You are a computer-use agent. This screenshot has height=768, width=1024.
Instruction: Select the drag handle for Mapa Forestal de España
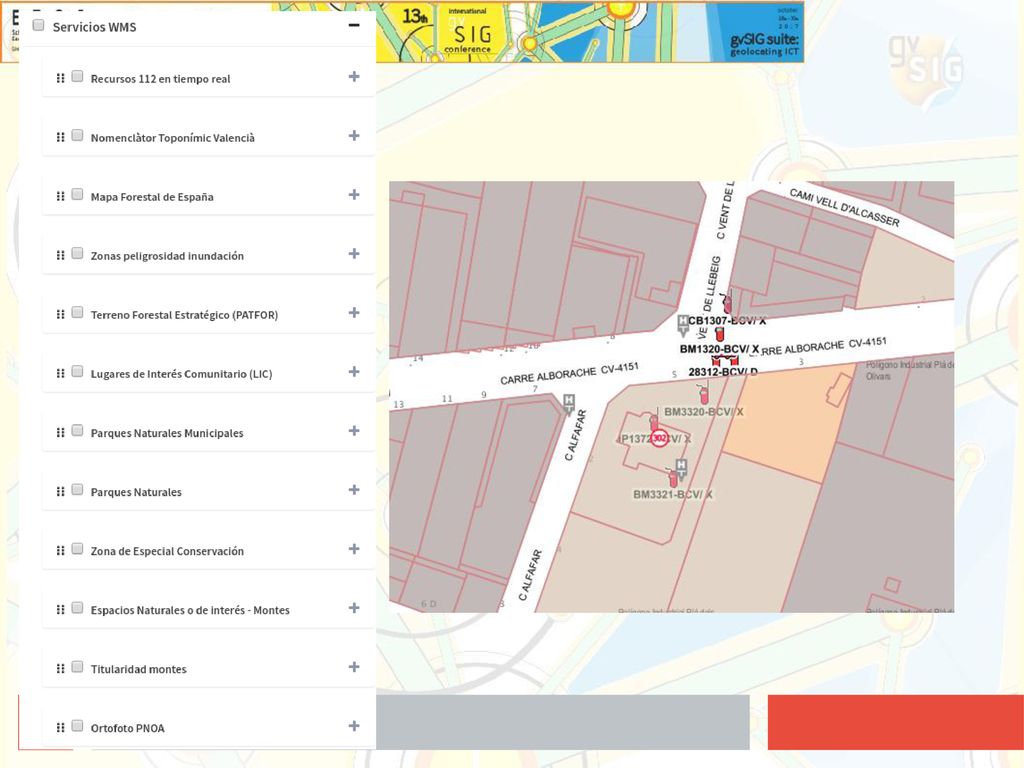(x=60, y=196)
